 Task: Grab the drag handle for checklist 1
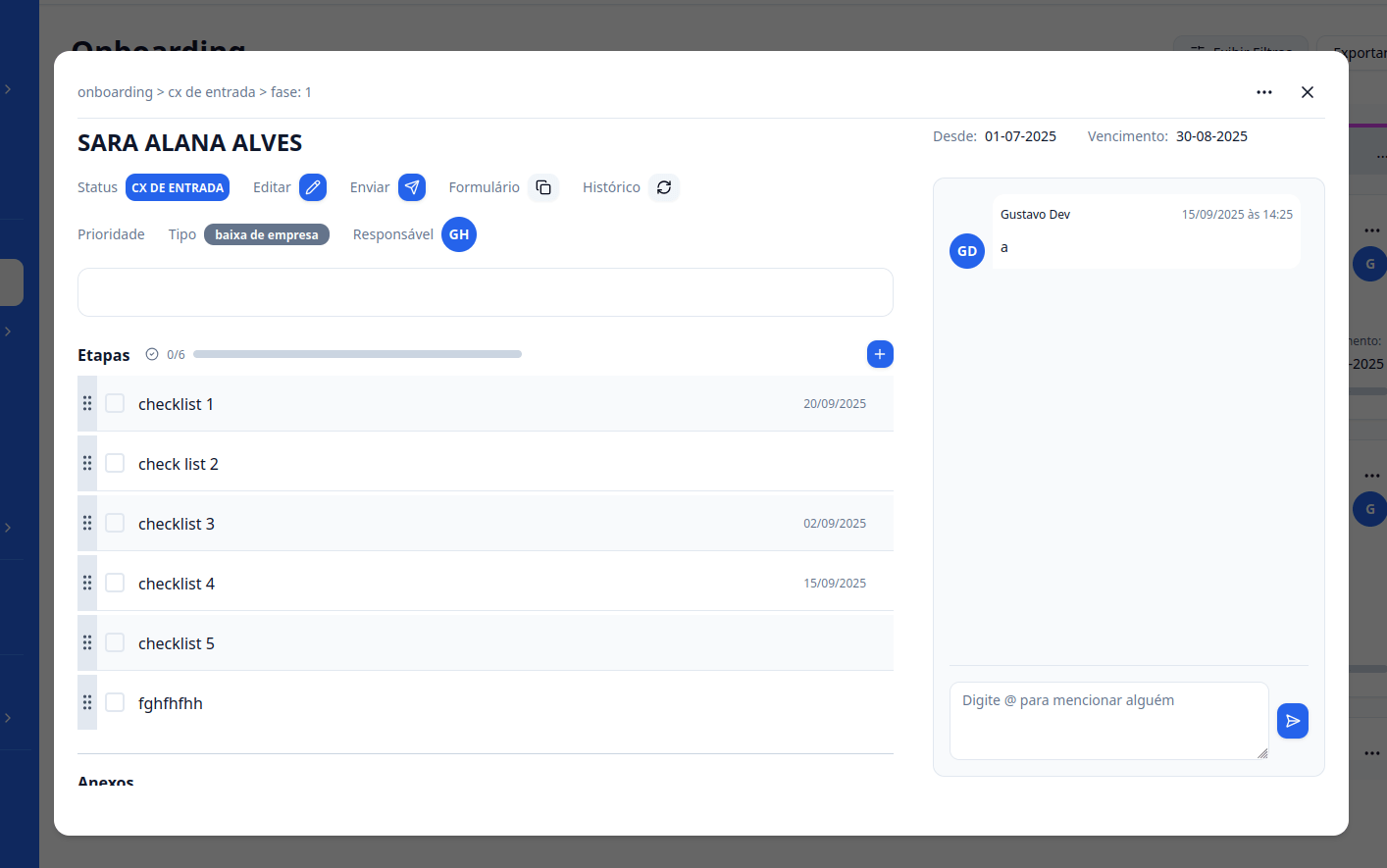tap(87, 403)
